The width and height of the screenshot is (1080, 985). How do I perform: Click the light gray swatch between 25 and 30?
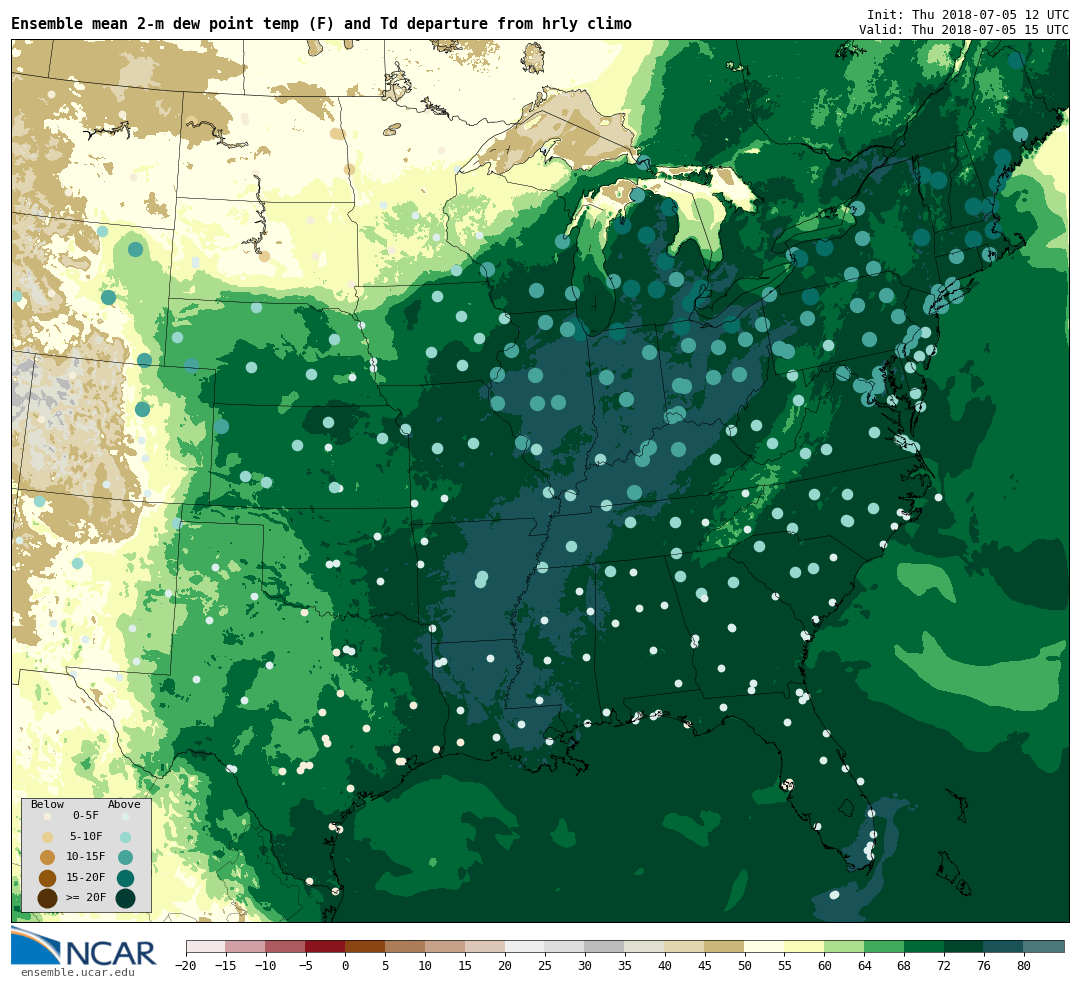pyautogui.click(x=565, y=947)
